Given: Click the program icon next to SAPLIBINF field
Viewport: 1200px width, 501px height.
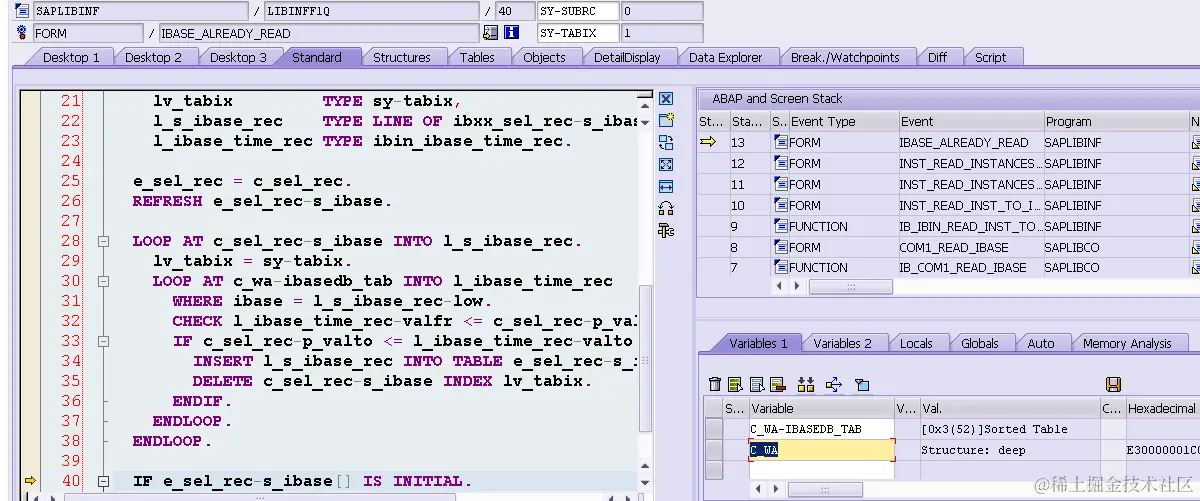Looking at the screenshot, I should point(22,11).
